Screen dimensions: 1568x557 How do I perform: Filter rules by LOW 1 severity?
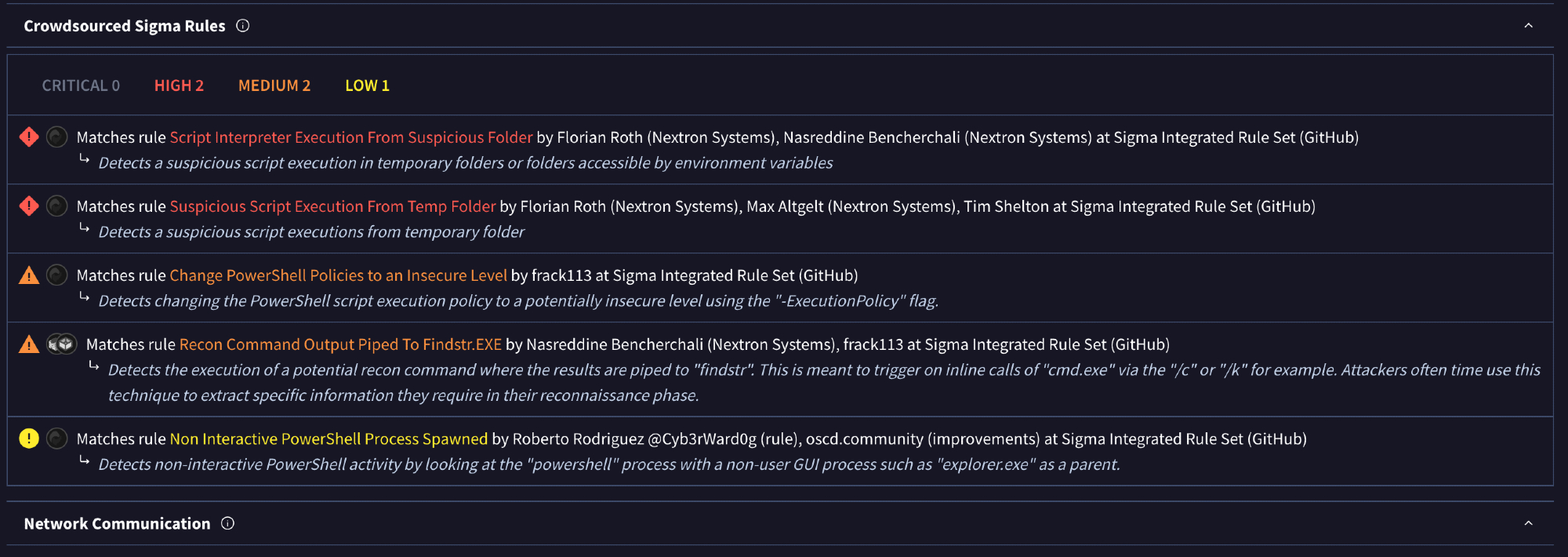367,86
